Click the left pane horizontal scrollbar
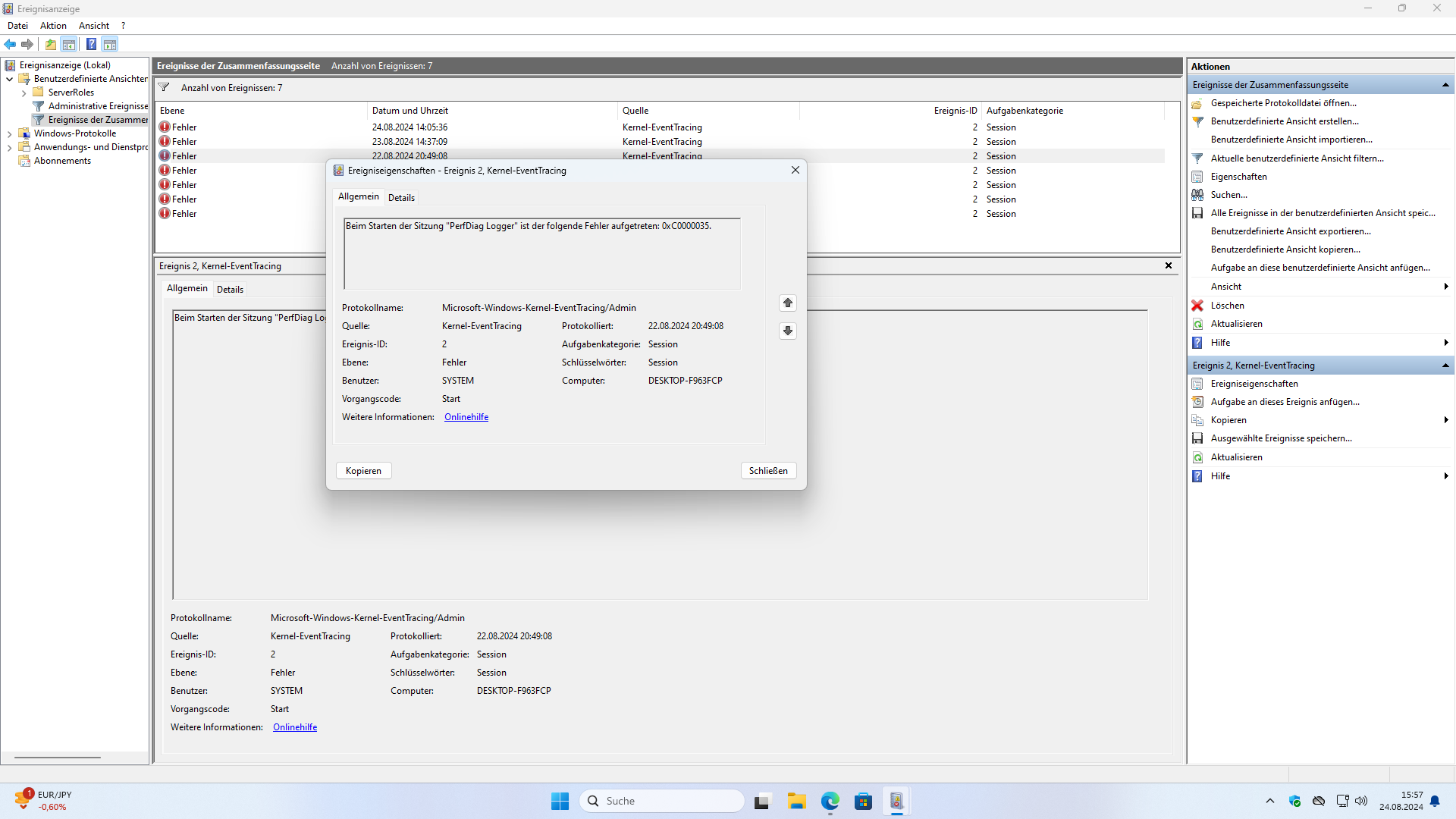 [58, 757]
